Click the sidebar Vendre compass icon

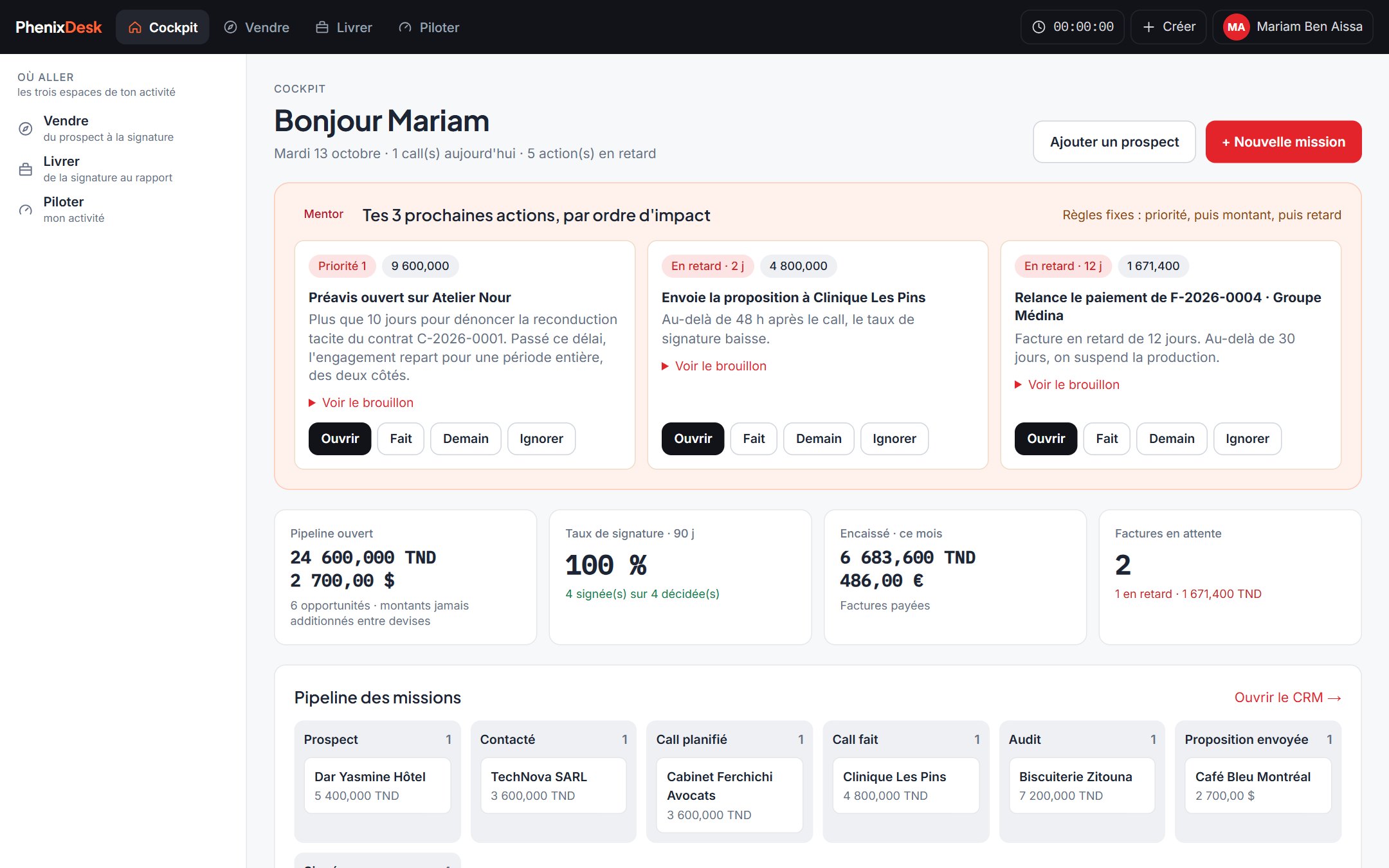(x=26, y=129)
